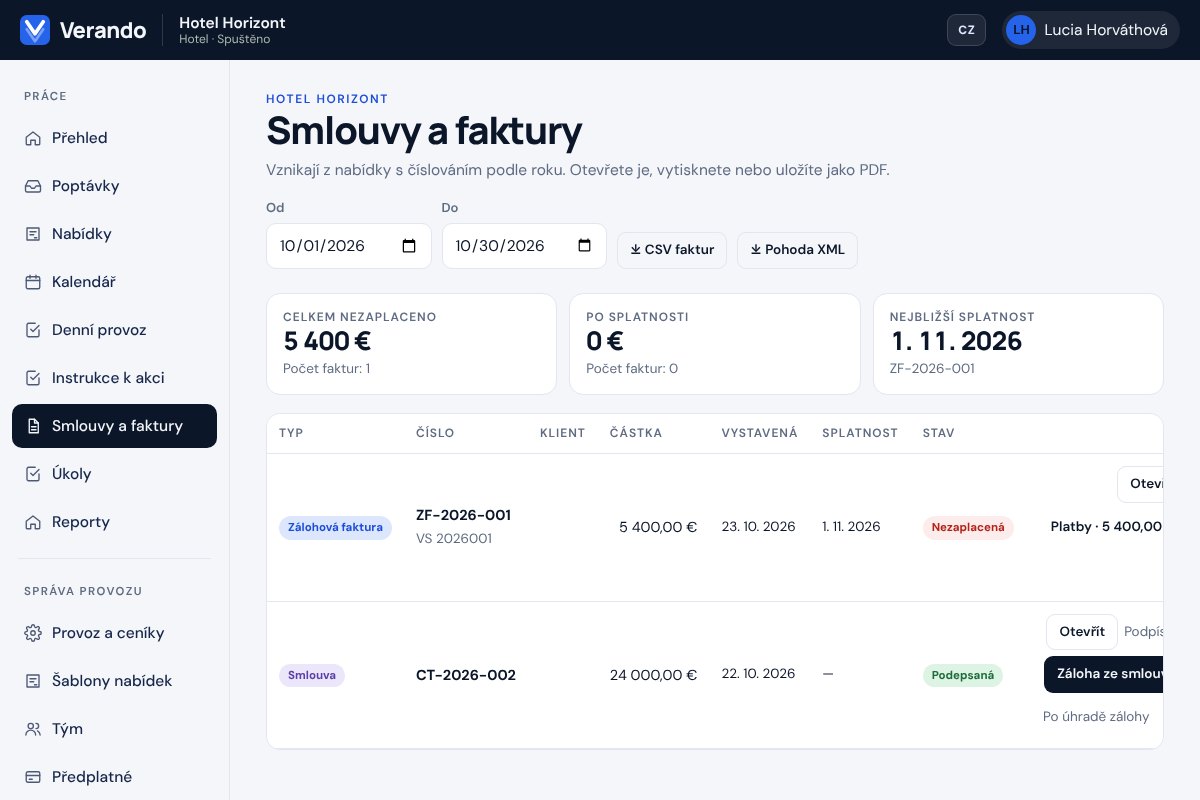Click the Přehled home icon in sidebar
The width and height of the screenshot is (1200, 800).
tap(33, 138)
